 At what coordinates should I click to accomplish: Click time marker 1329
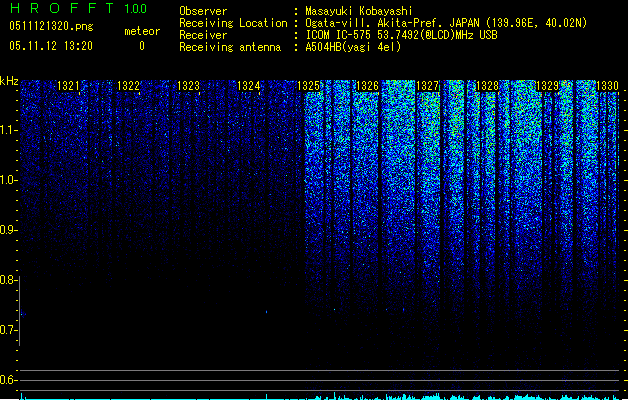[x=547, y=86]
